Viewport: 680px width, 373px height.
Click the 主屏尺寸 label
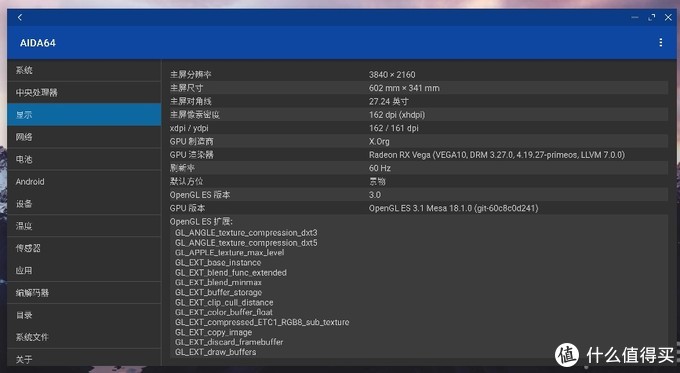coord(186,88)
